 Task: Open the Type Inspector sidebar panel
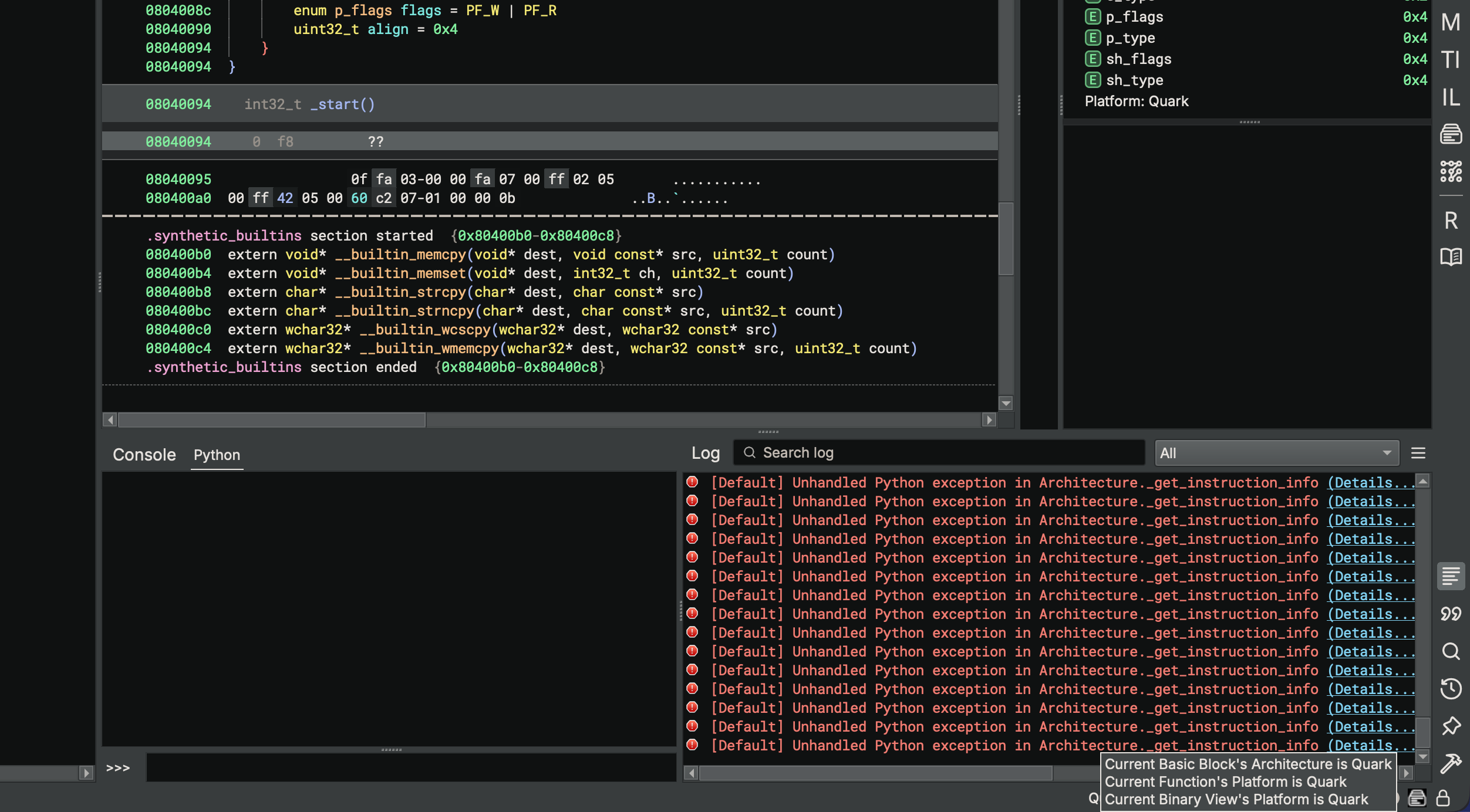[x=1451, y=59]
